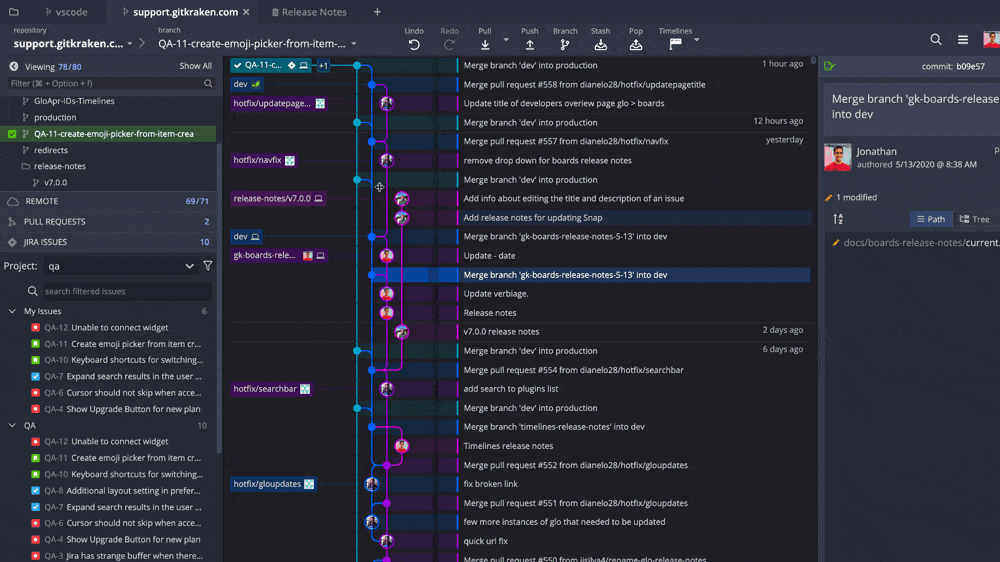Add a new tab with plus icon
Viewport: 1000px width, 562px height.
(x=377, y=11)
